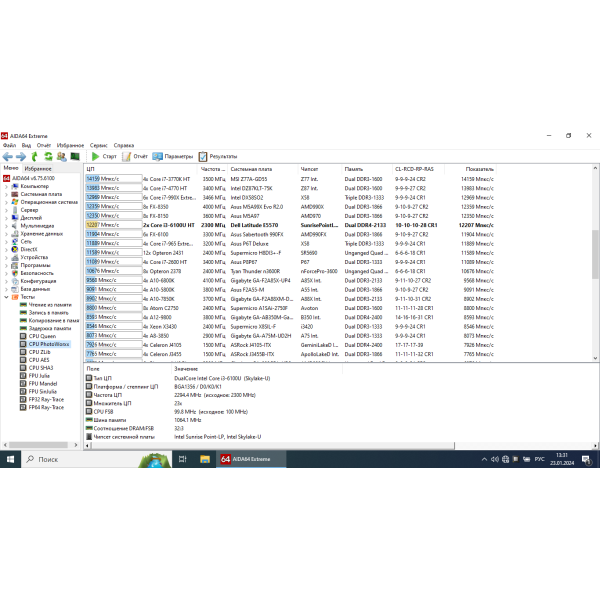Image resolution: width=600 pixels, height=600 pixels.
Task: Open the notification center icon
Action: [587, 459]
